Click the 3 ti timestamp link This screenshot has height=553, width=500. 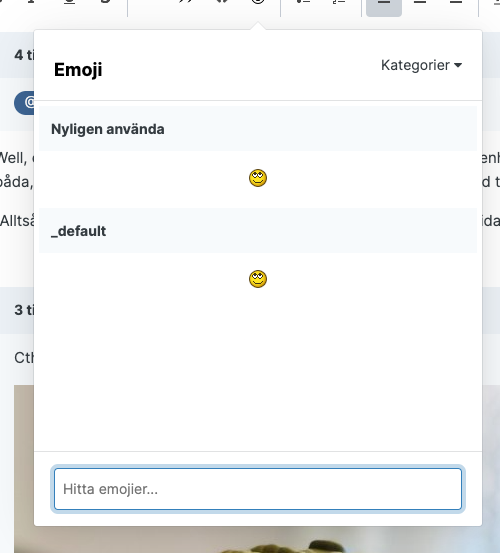tap(24, 310)
